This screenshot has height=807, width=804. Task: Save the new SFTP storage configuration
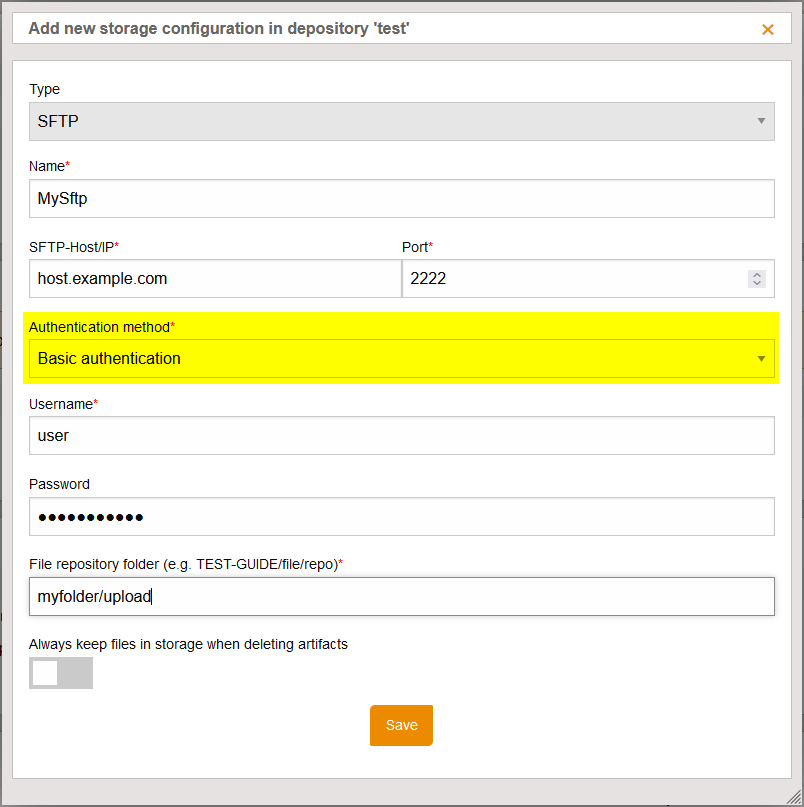401,725
